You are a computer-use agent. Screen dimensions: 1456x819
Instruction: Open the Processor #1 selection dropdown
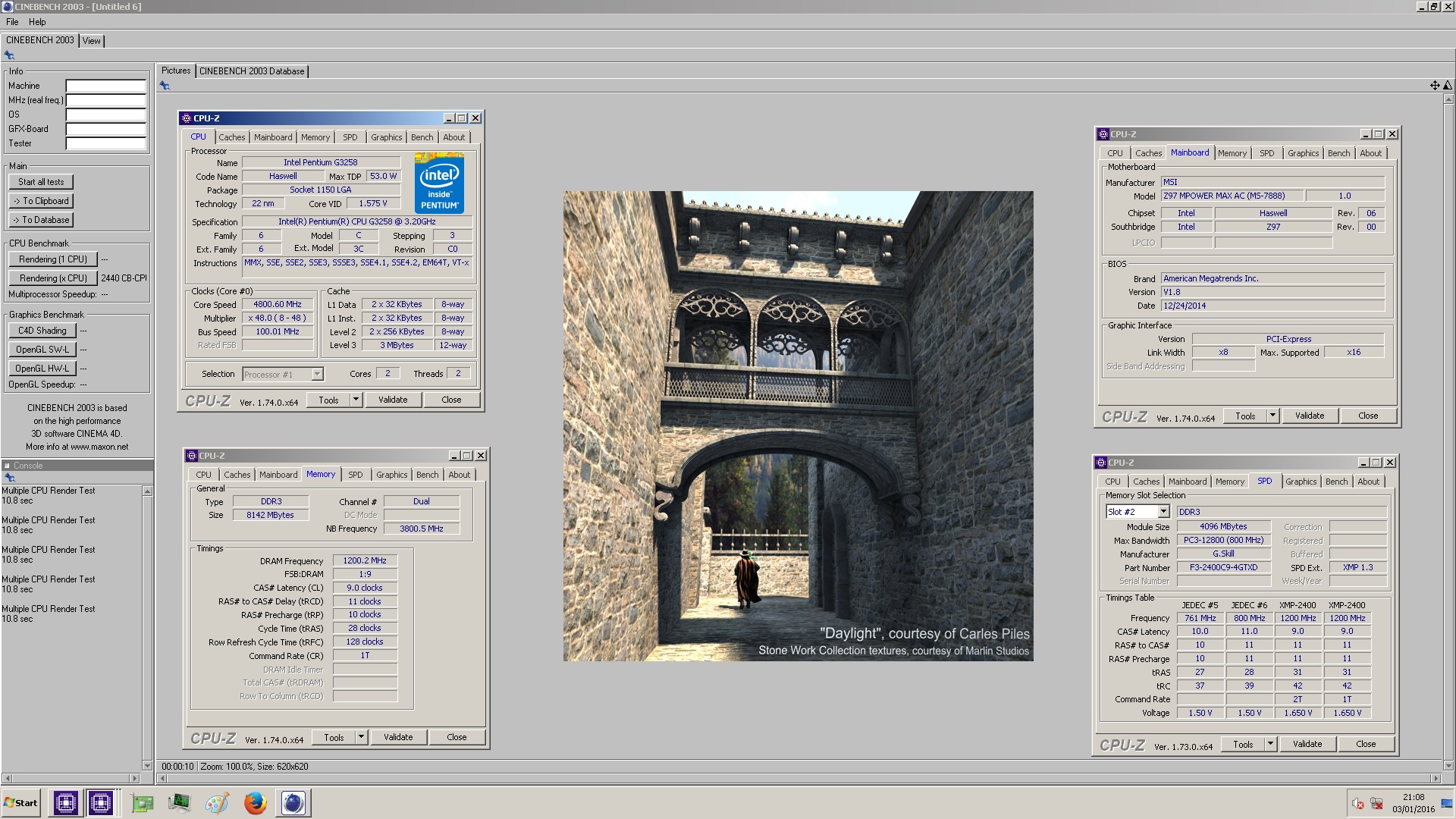point(317,375)
